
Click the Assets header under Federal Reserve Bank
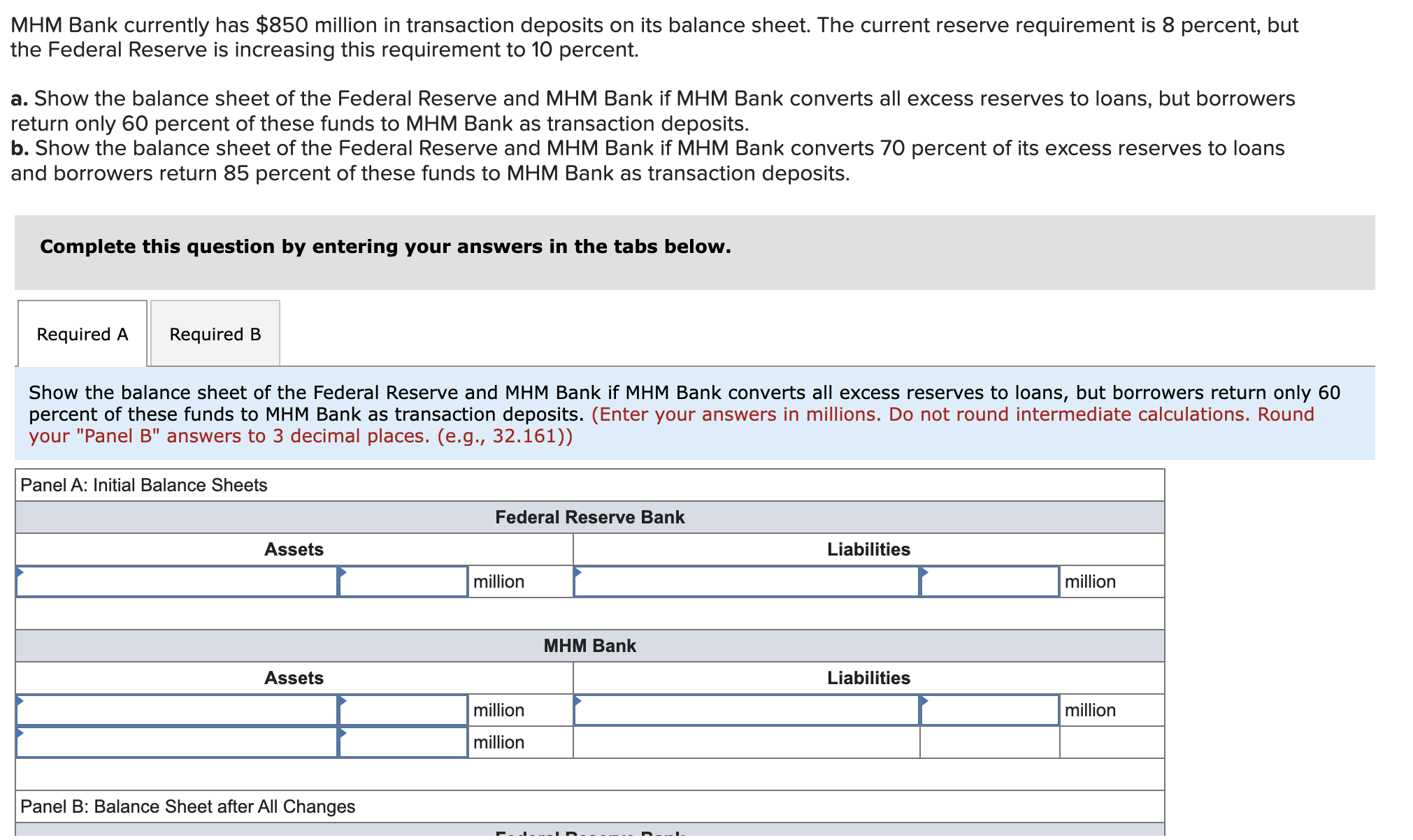tap(294, 549)
